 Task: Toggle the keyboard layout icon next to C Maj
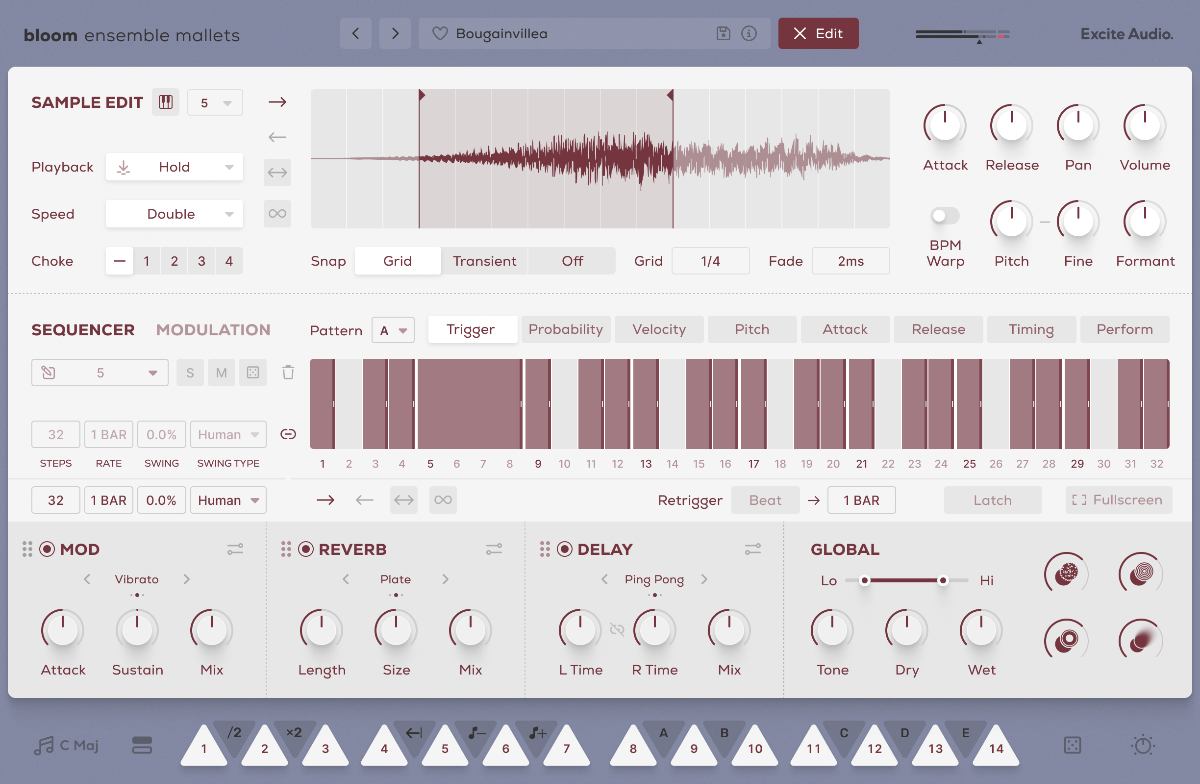click(141, 746)
